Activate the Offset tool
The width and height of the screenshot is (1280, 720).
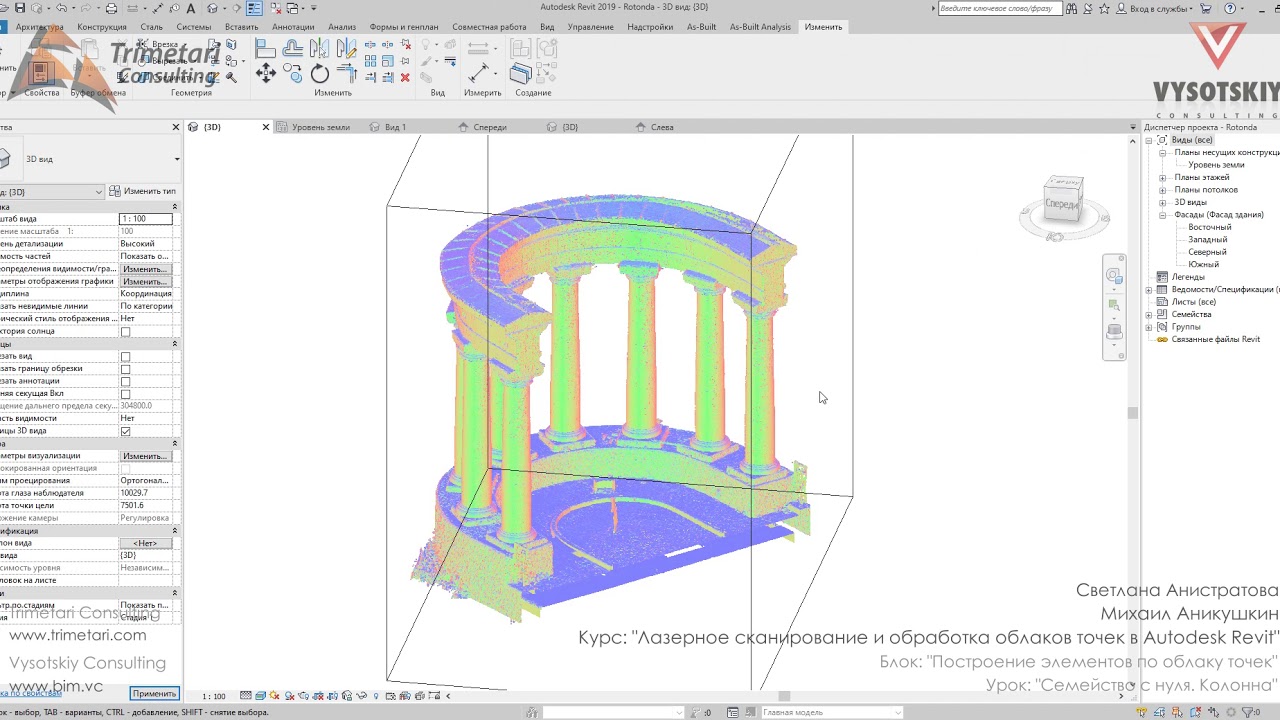pos(293,48)
